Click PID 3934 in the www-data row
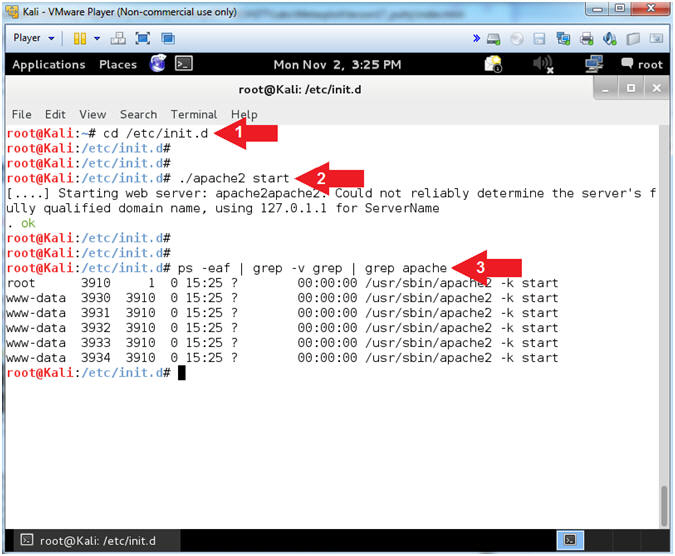Screen dimensions: 675x556 click(96, 358)
